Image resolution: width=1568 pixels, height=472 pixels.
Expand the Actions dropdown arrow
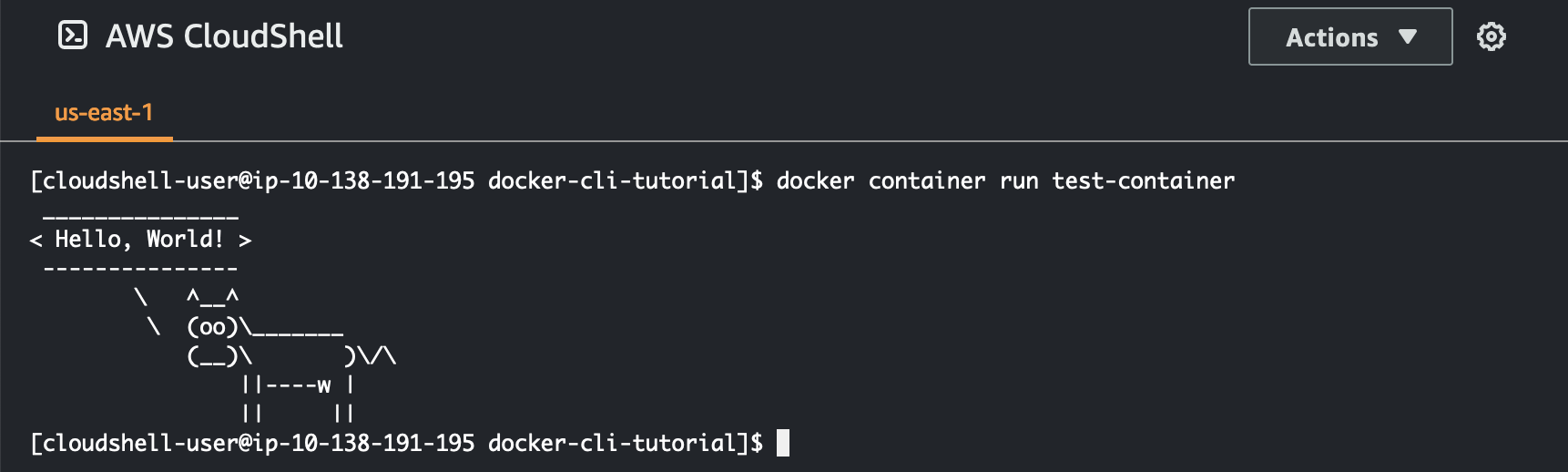click(1408, 36)
